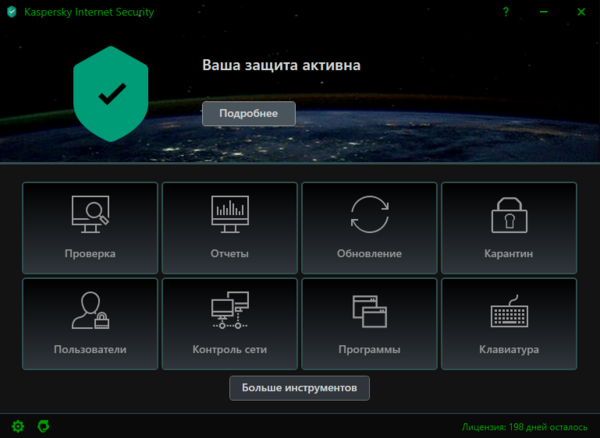600x438 pixels.
Task: Open settings via the gear icon
Action: click(x=18, y=426)
